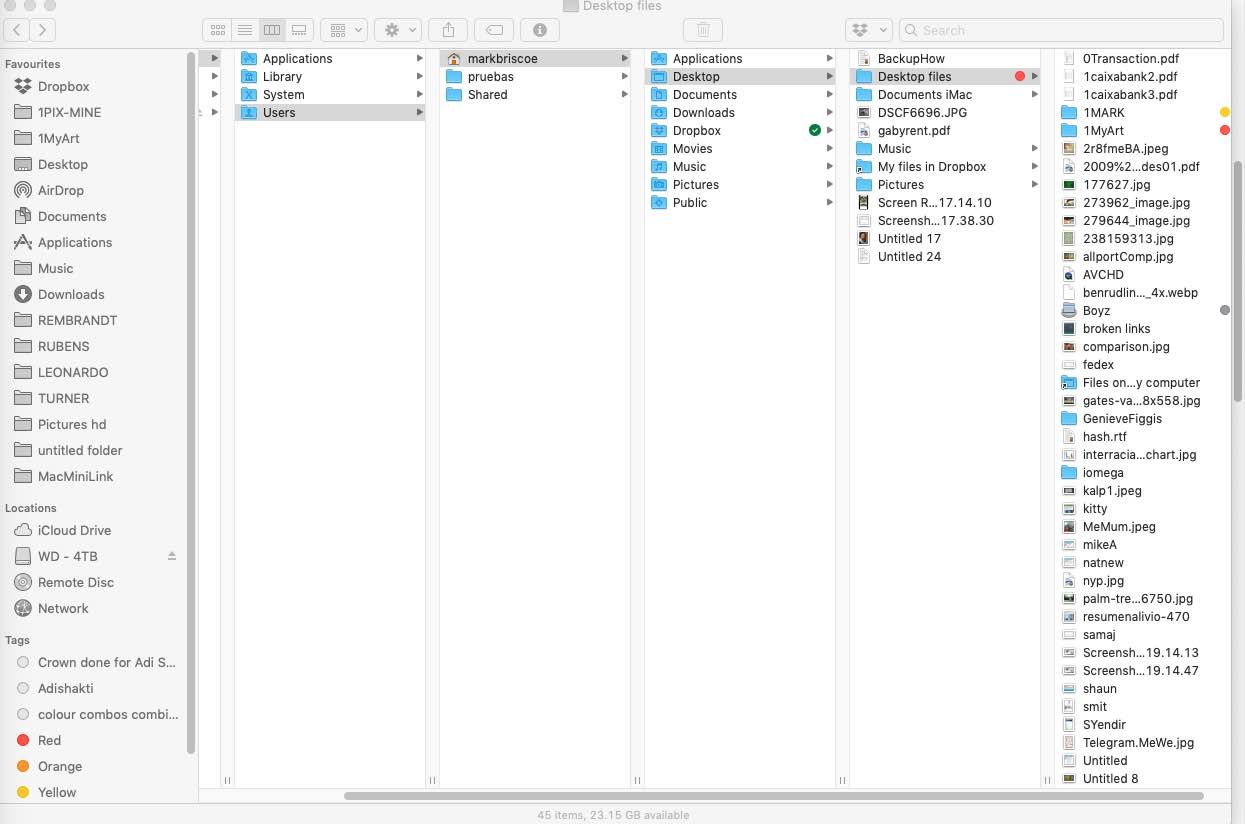Go forward using the toolbar forward arrow
The height and width of the screenshot is (824, 1245).
pyautogui.click(x=42, y=30)
